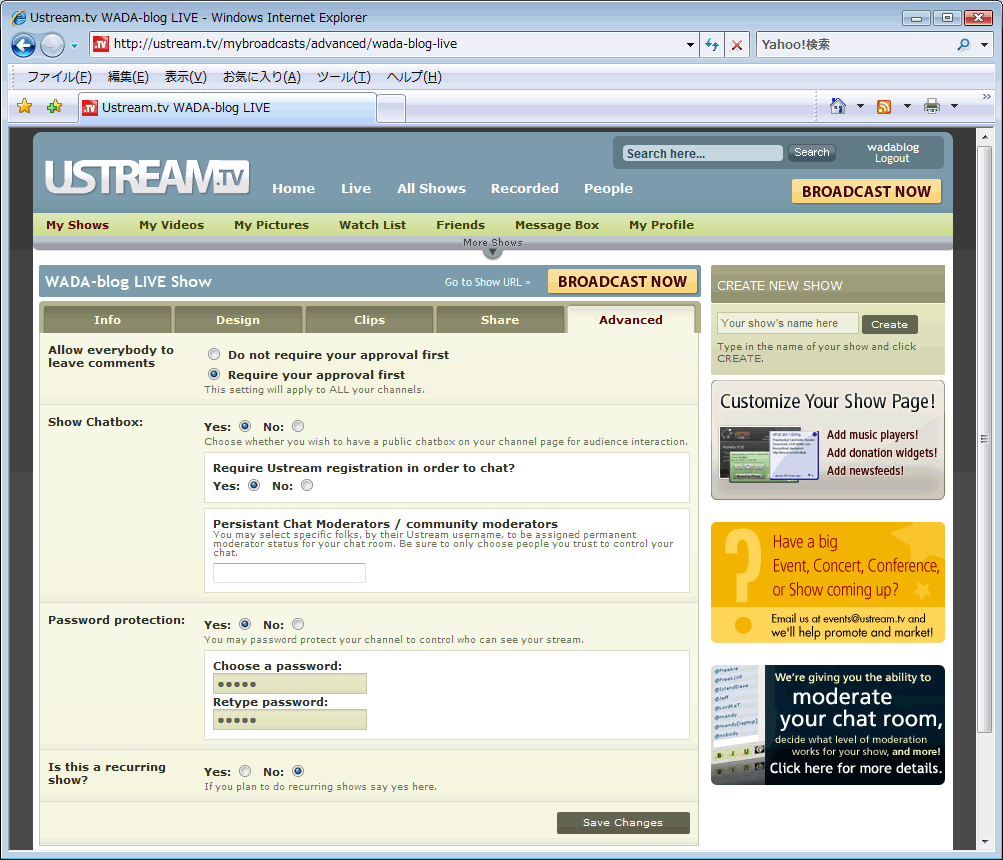This screenshot has height=860, width=1003.
Task: Set Show Chatbox to No
Action: coord(299,427)
